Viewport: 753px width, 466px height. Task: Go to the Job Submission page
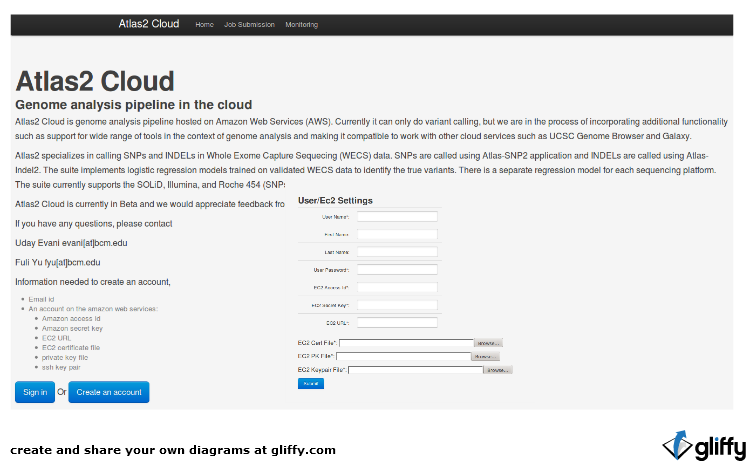249,25
